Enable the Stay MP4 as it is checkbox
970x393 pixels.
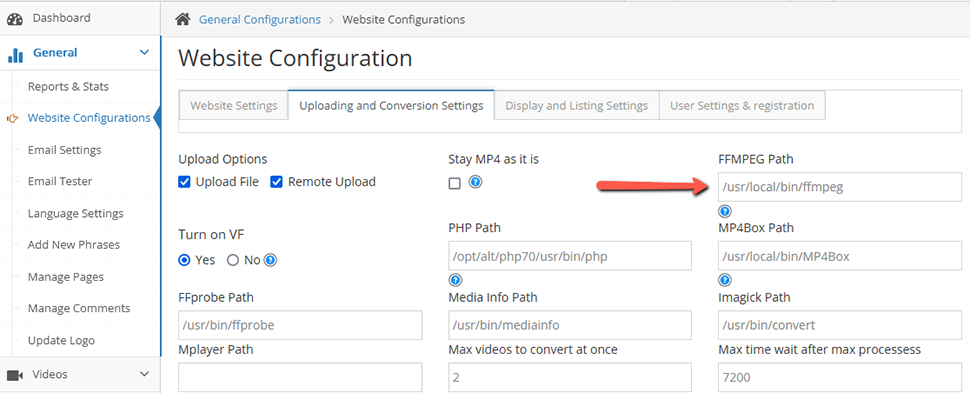(x=455, y=183)
